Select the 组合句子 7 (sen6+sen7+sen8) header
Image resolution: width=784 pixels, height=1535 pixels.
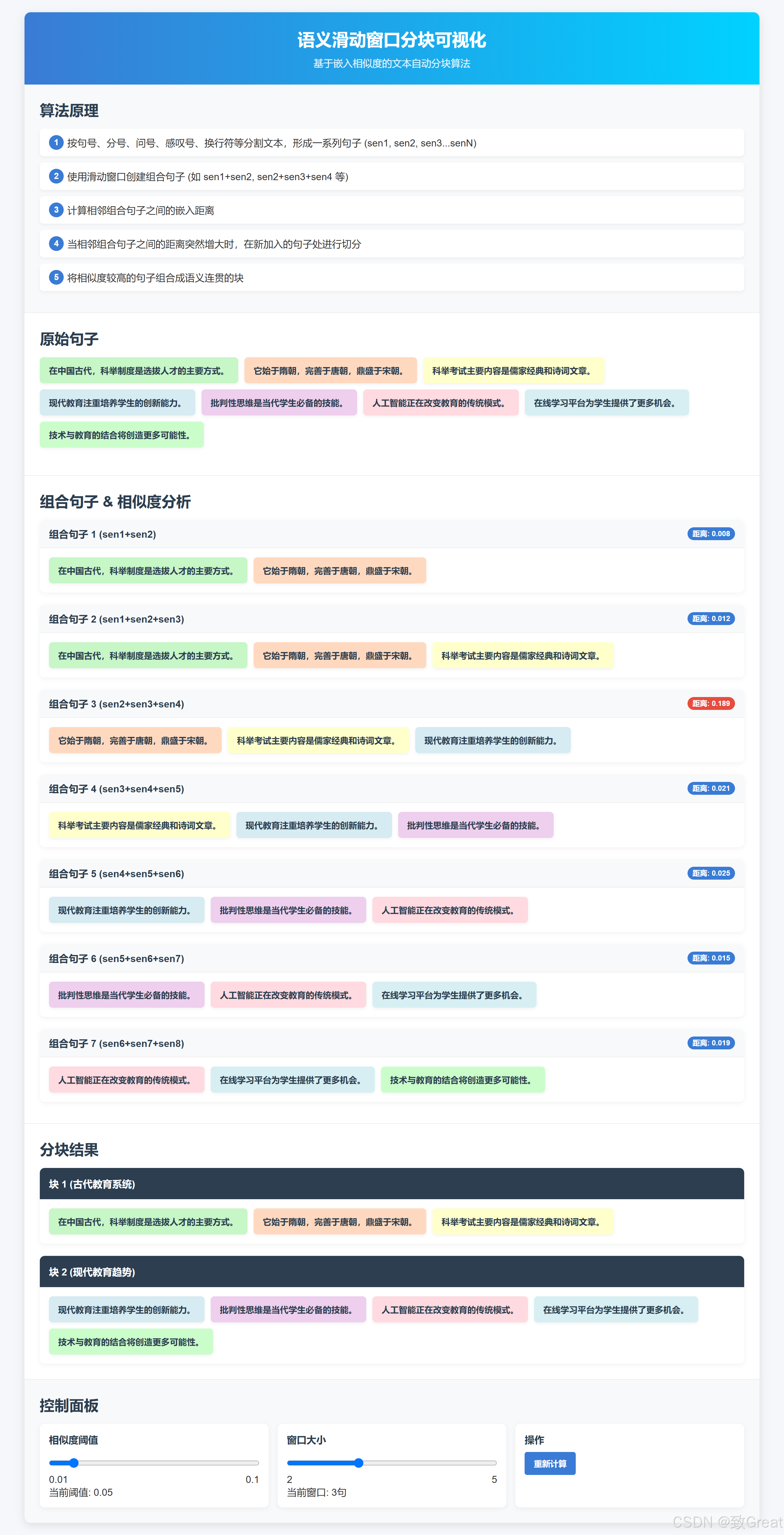coord(116,1044)
